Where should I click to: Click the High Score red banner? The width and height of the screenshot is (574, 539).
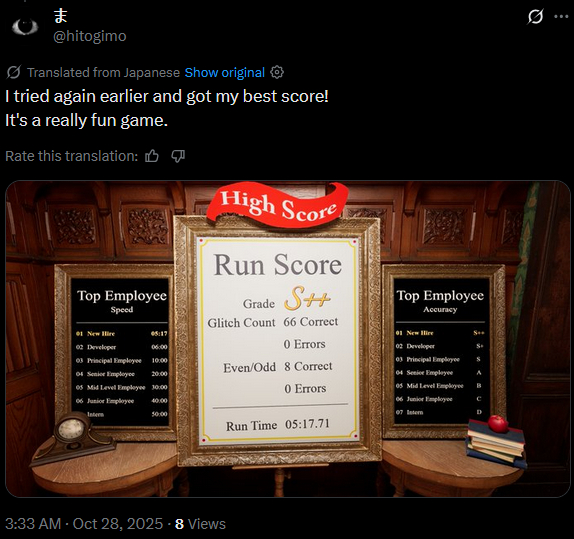point(278,205)
